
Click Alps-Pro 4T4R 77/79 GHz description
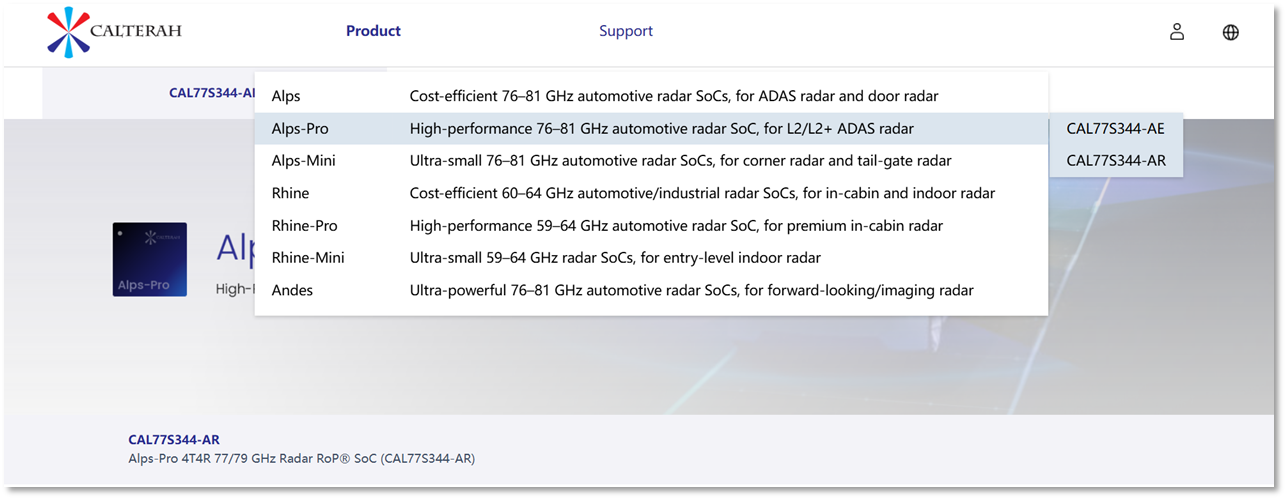pyautogui.click(x=302, y=459)
